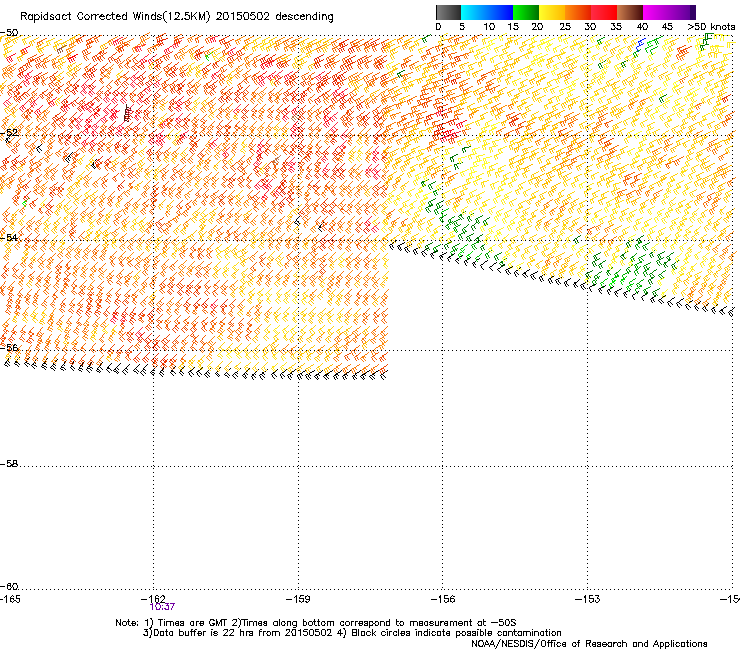740x650 pixels.
Task: Click the magenta 40-45 knots color swatch
Action: point(656,12)
